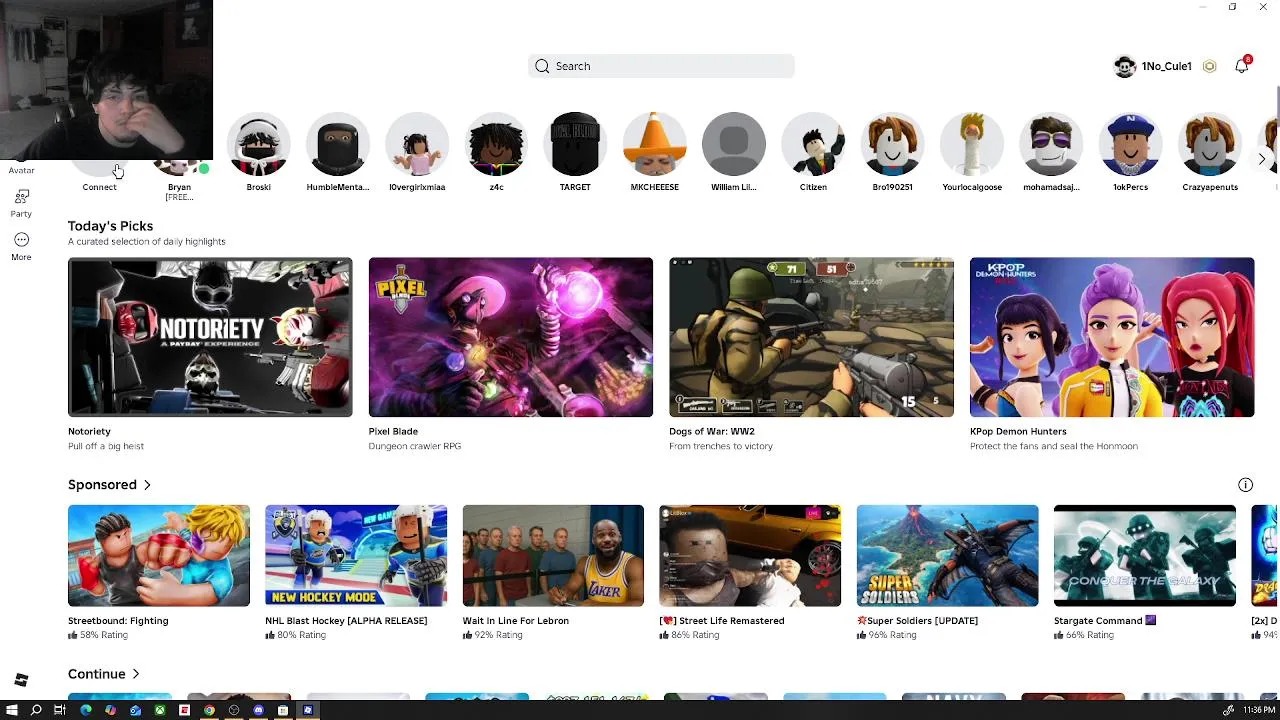Click the Notoriety title text
Viewport: 1280px width, 720px height.
point(89,432)
